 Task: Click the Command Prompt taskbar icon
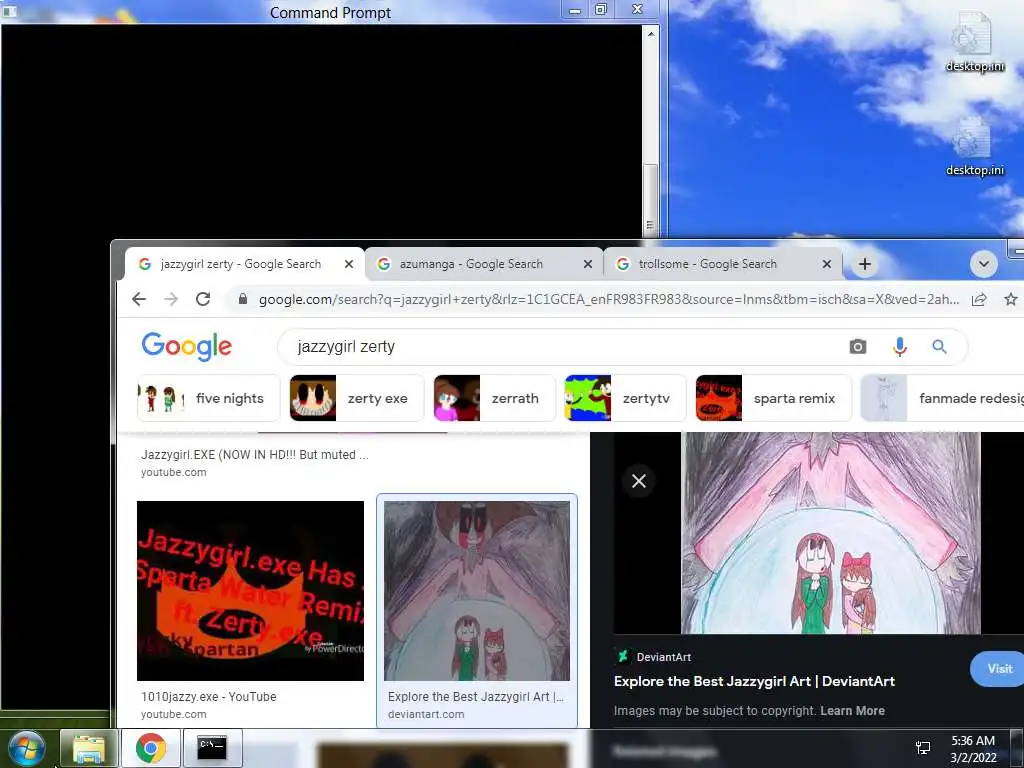pos(212,748)
